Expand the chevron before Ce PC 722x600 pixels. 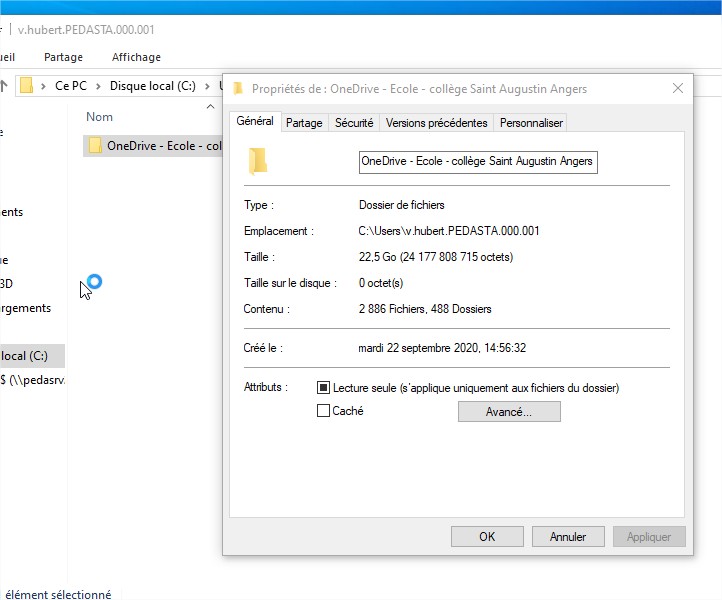pos(43,86)
